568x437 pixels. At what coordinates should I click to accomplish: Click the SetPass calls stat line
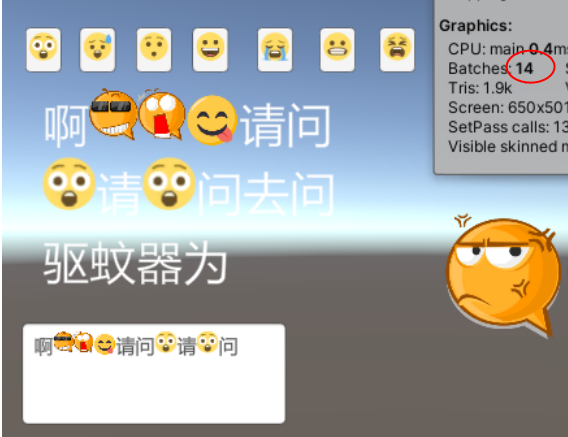(508, 127)
